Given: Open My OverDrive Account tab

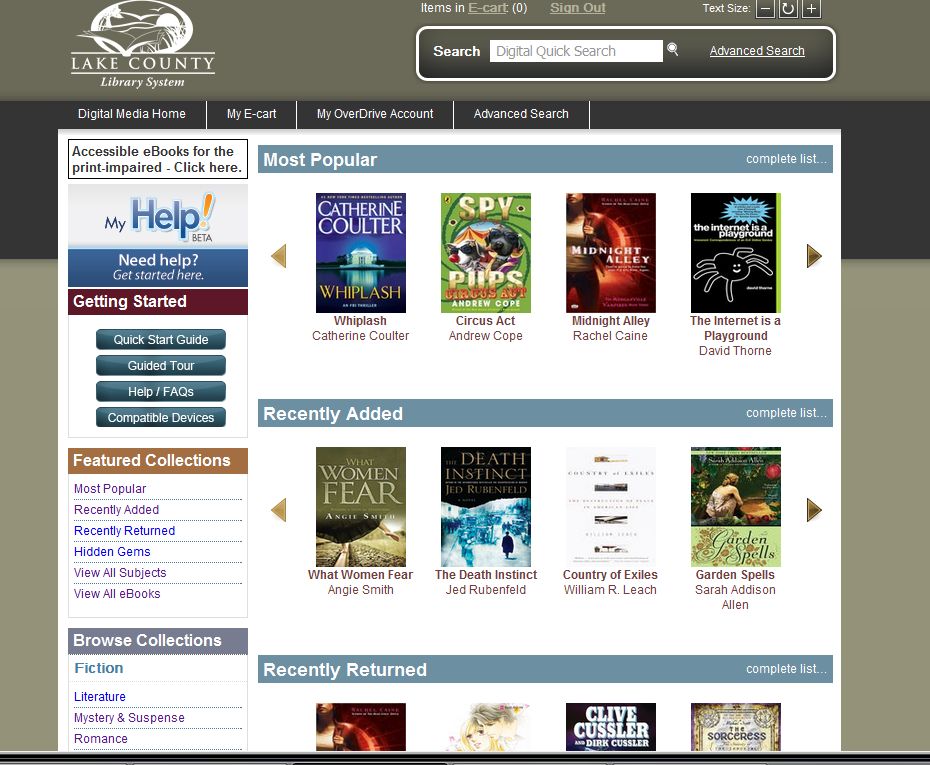Looking at the screenshot, I should pos(375,114).
